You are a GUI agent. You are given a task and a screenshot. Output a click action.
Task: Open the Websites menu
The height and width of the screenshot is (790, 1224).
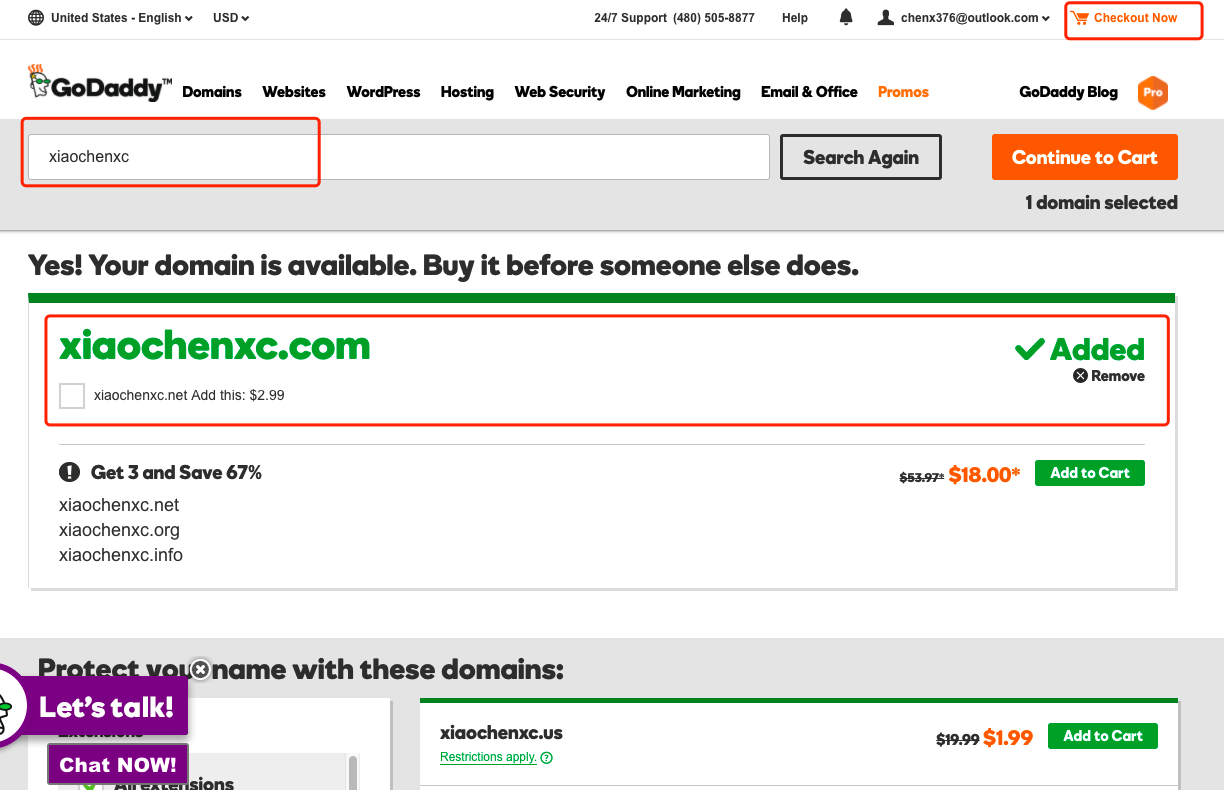click(294, 92)
